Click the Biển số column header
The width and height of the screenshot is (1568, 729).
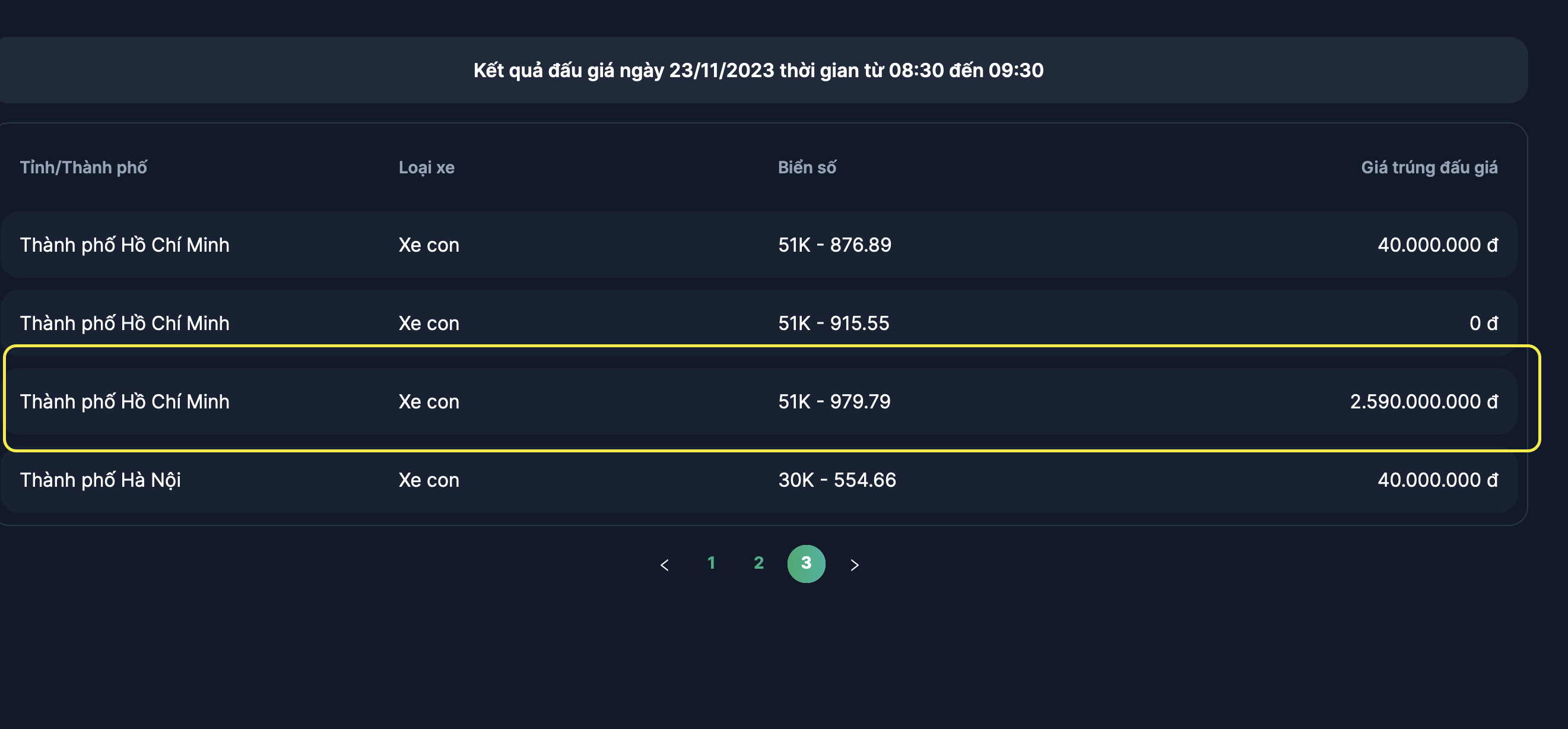click(807, 167)
